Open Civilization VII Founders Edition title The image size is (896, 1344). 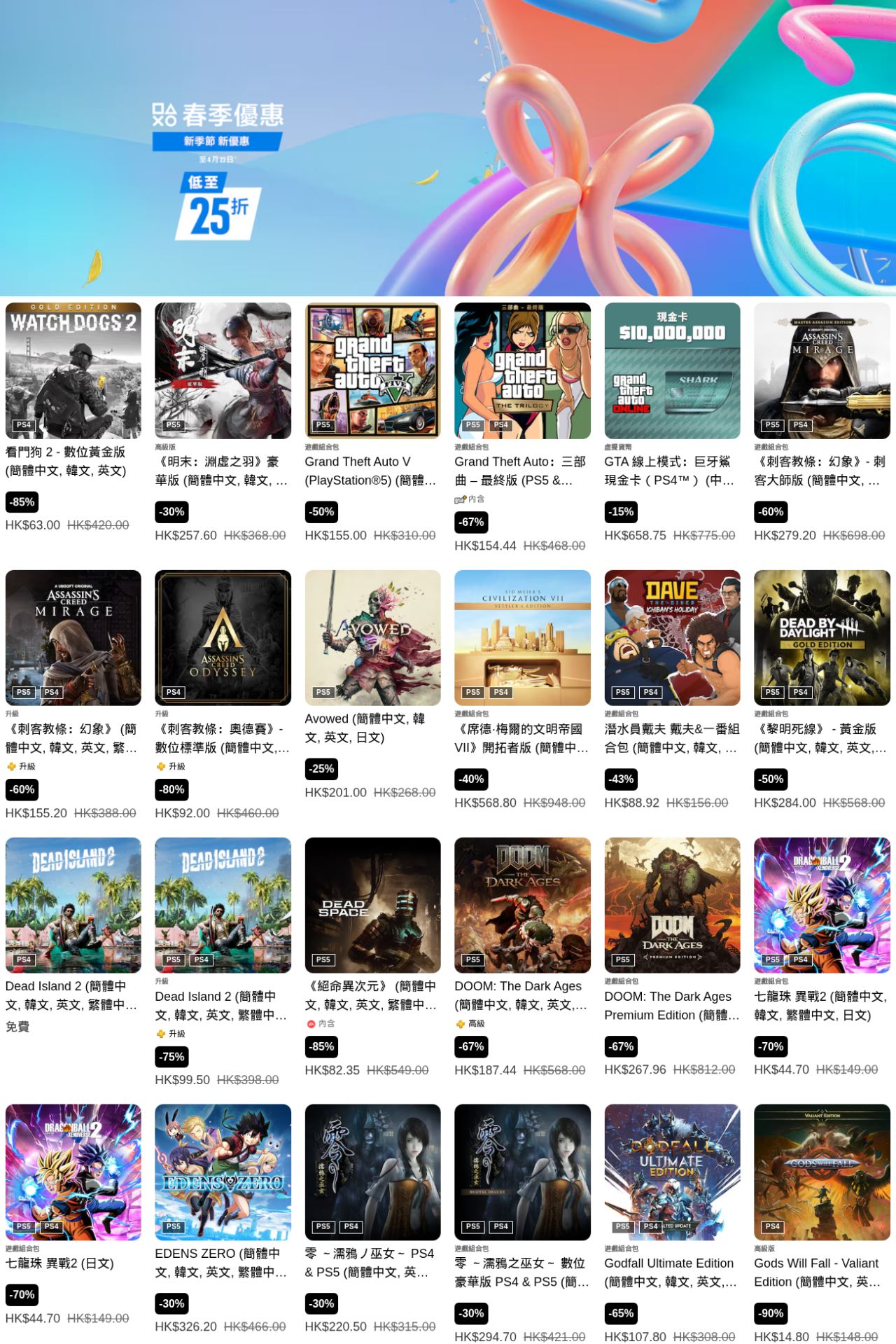(522, 738)
